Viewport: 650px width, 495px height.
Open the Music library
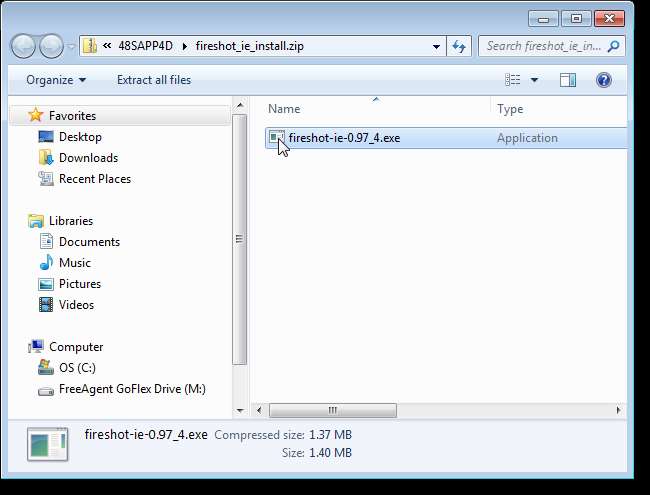75,262
